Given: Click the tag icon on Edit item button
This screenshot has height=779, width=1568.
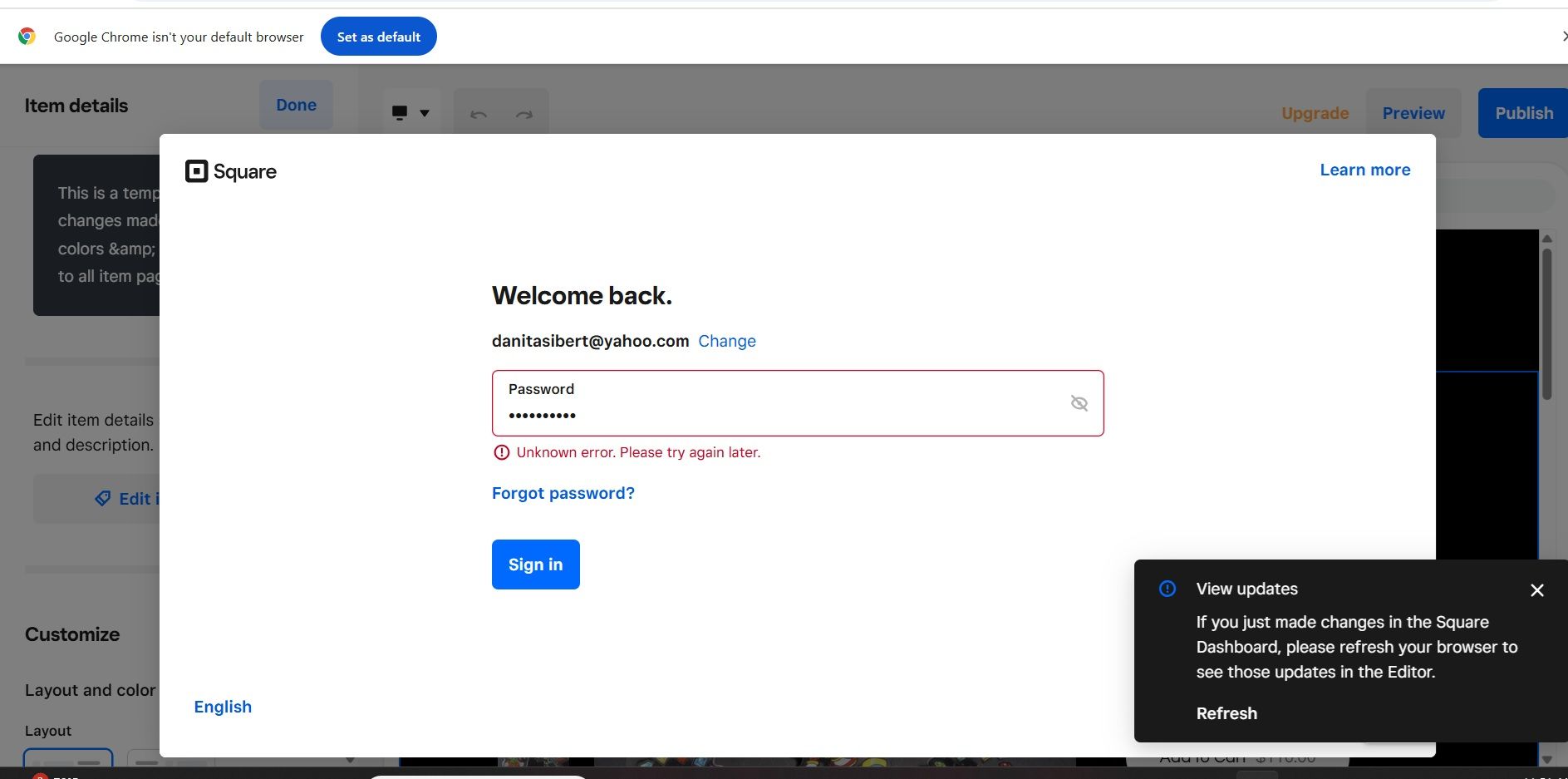Looking at the screenshot, I should pyautogui.click(x=103, y=498).
